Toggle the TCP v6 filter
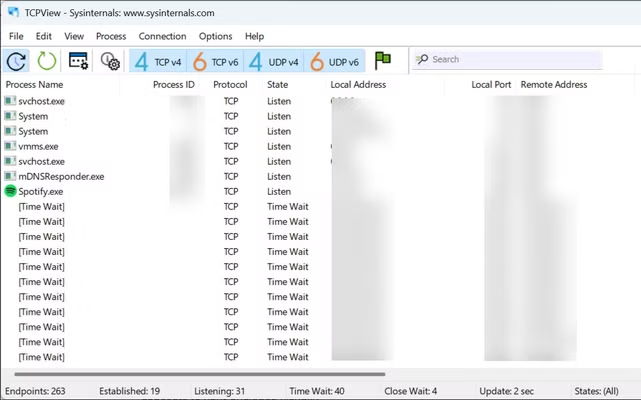 click(x=215, y=61)
